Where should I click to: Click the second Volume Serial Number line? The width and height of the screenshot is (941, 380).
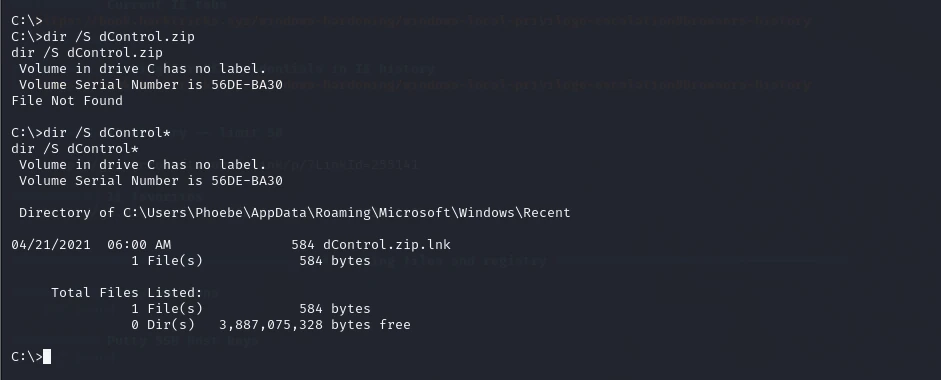[151, 181]
